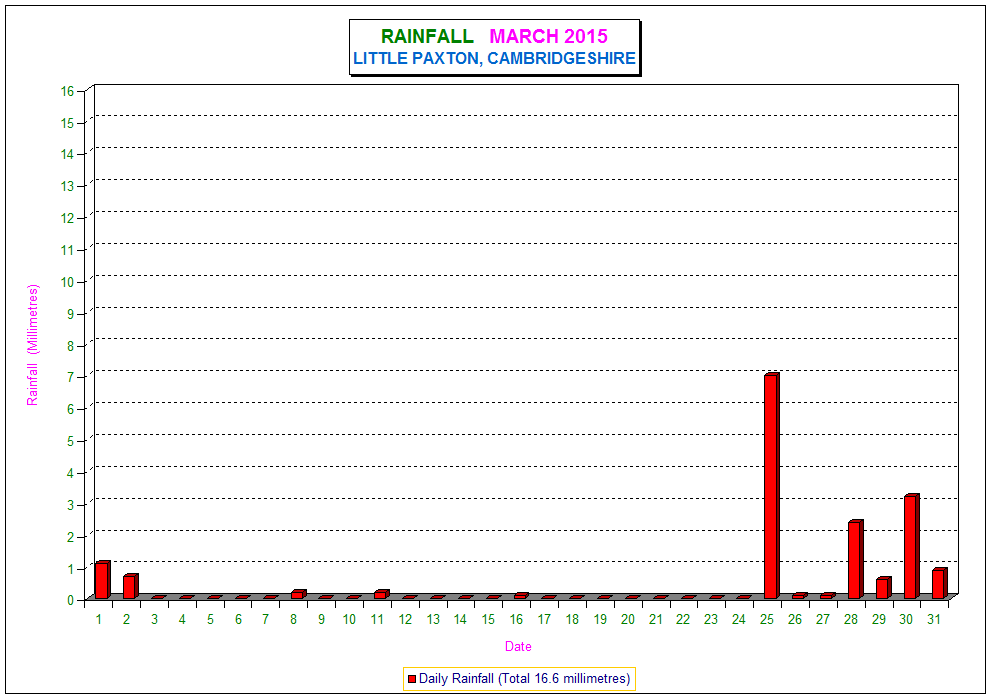The width and height of the screenshot is (991, 698).
Task: Select the red bar for date 30
Action: (x=911, y=546)
